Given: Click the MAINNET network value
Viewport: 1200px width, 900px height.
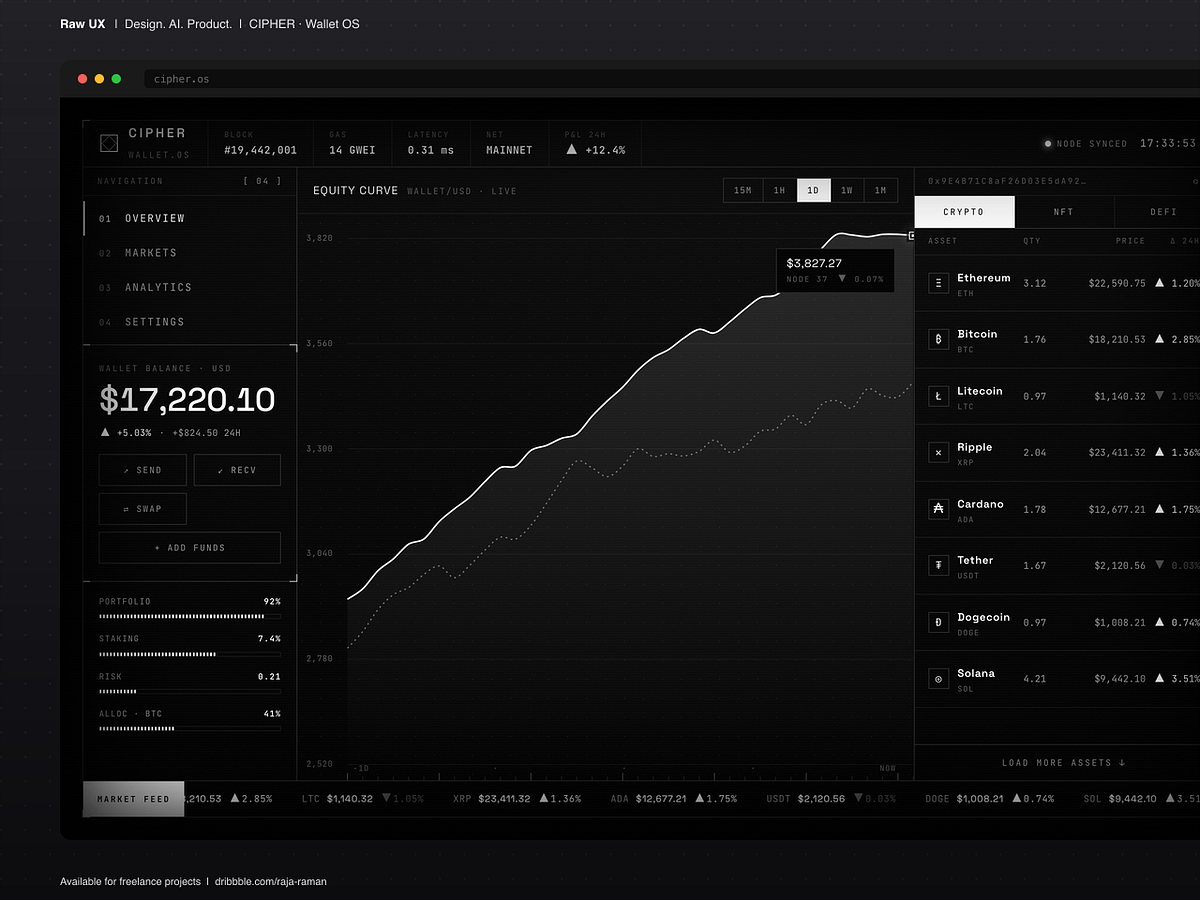Looking at the screenshot, I should pyautogui.click(x=509, y=150).
